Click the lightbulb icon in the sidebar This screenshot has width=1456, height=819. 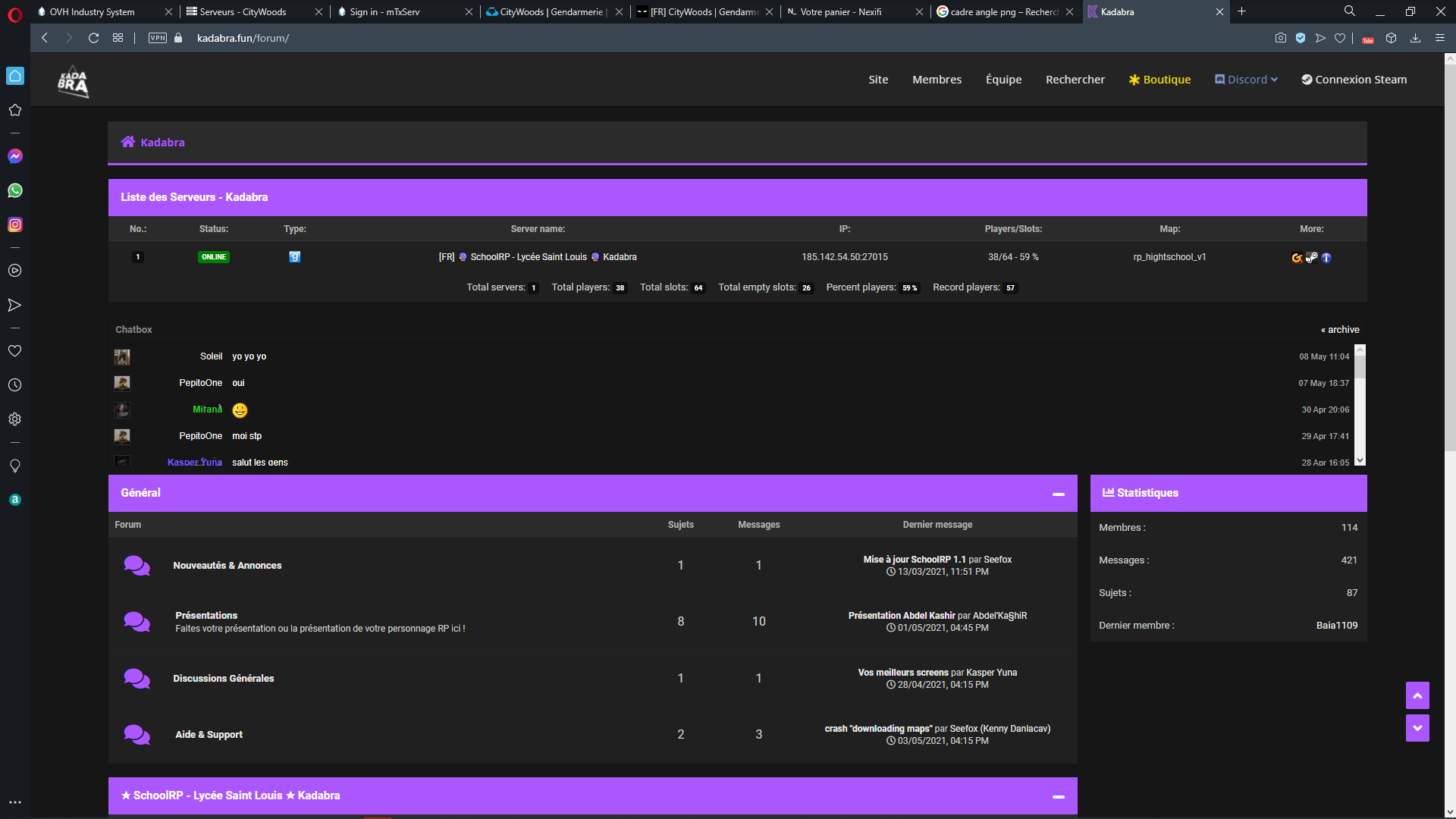click(14, 466)
